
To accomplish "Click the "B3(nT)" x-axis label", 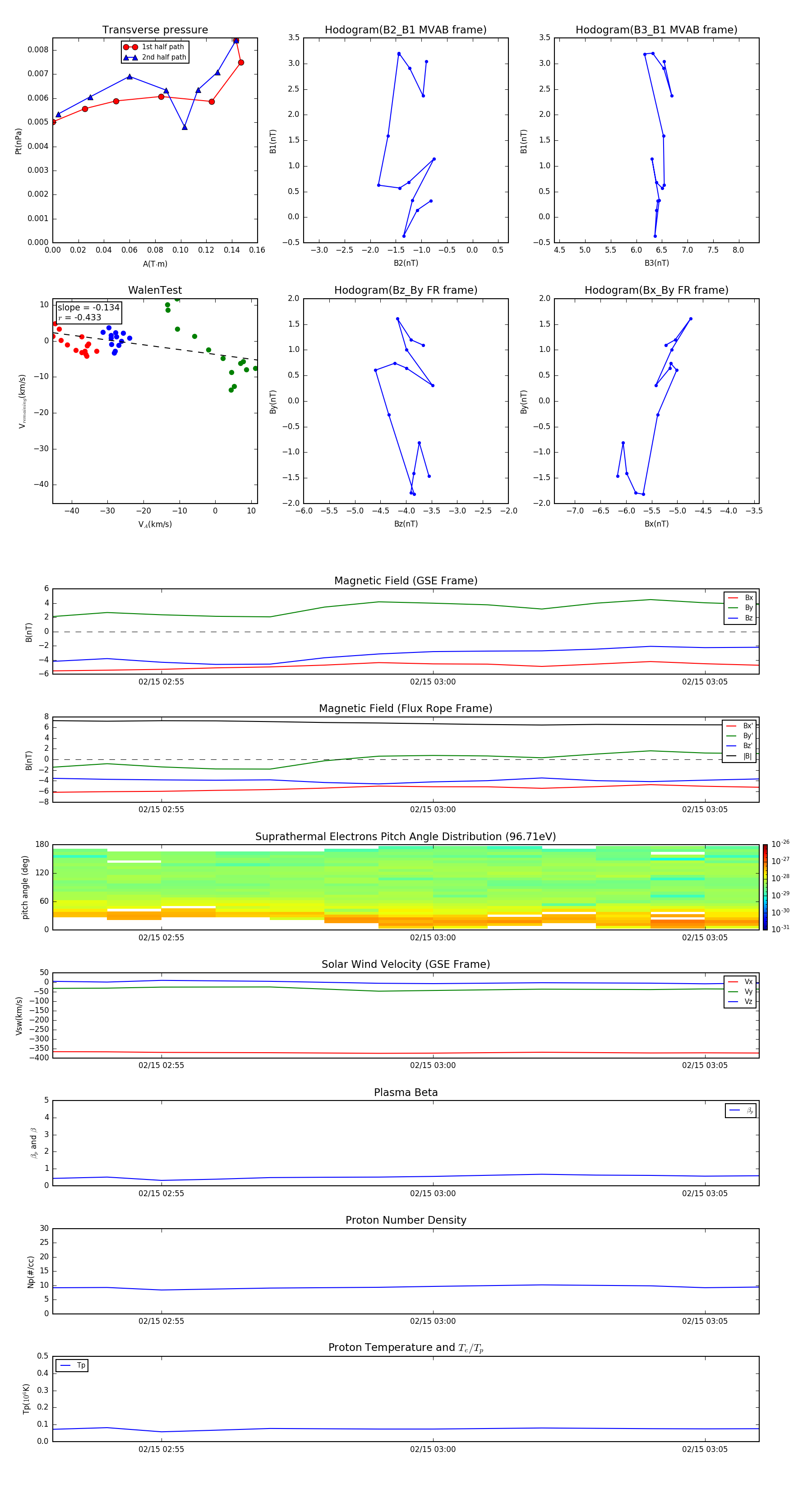I will (656, 263).
